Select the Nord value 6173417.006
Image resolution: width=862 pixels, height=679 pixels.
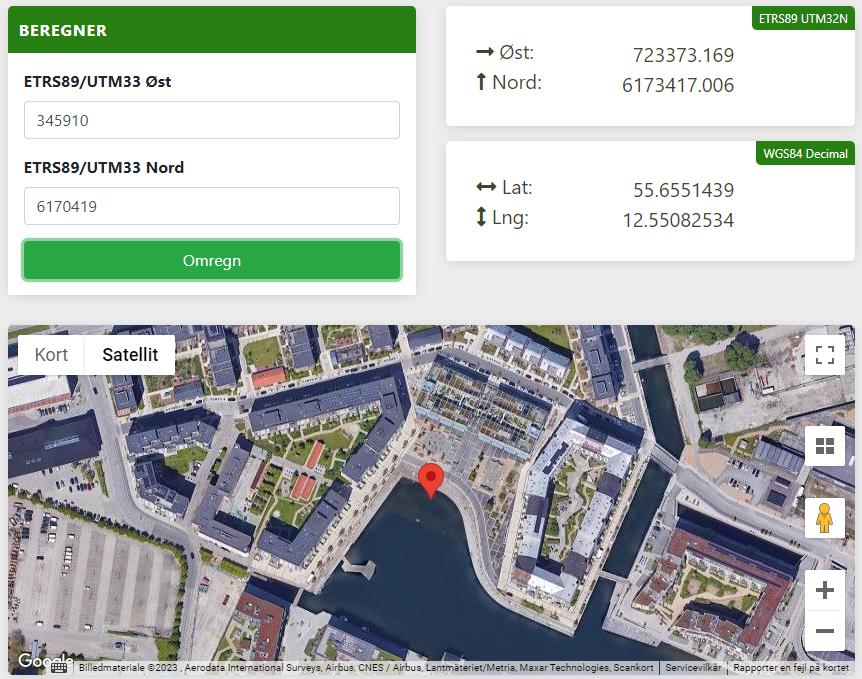pyautogui.click(x=678, y=85)
